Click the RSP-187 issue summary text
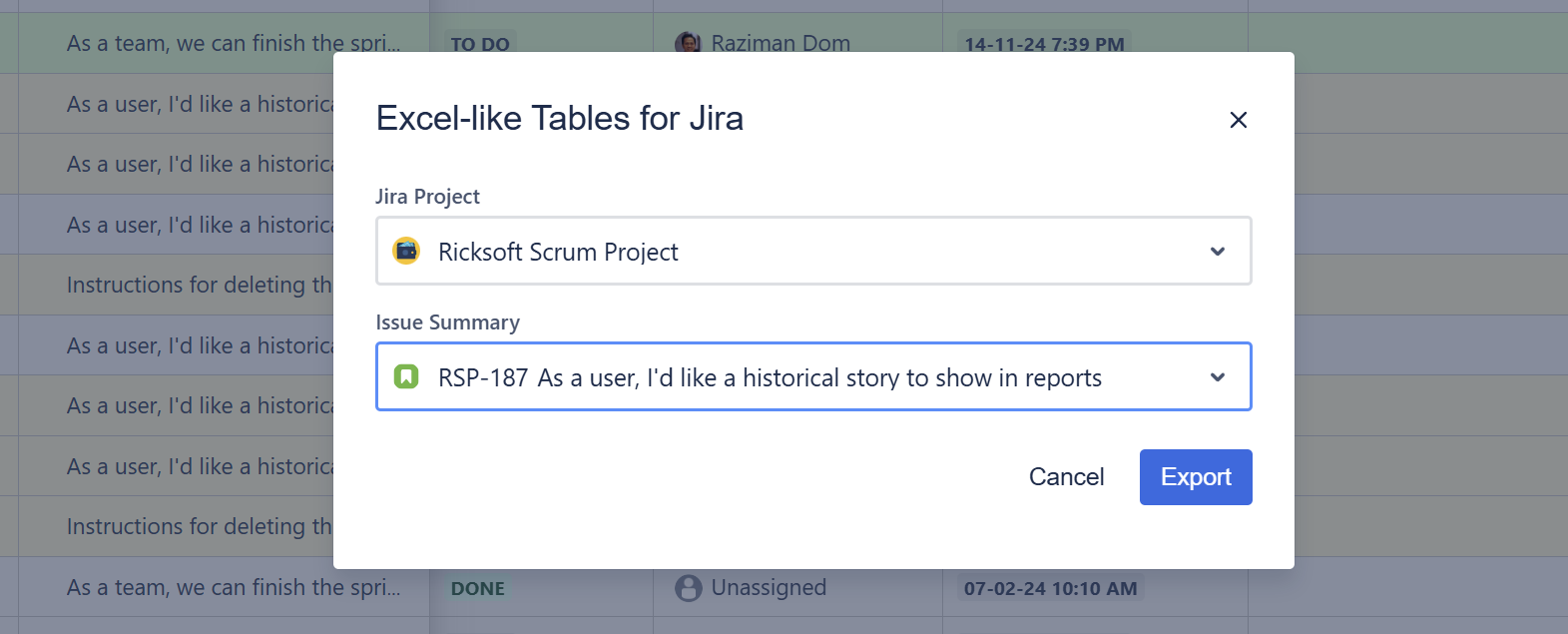Viewport: 1568px width, 634px height. point(769,377)
